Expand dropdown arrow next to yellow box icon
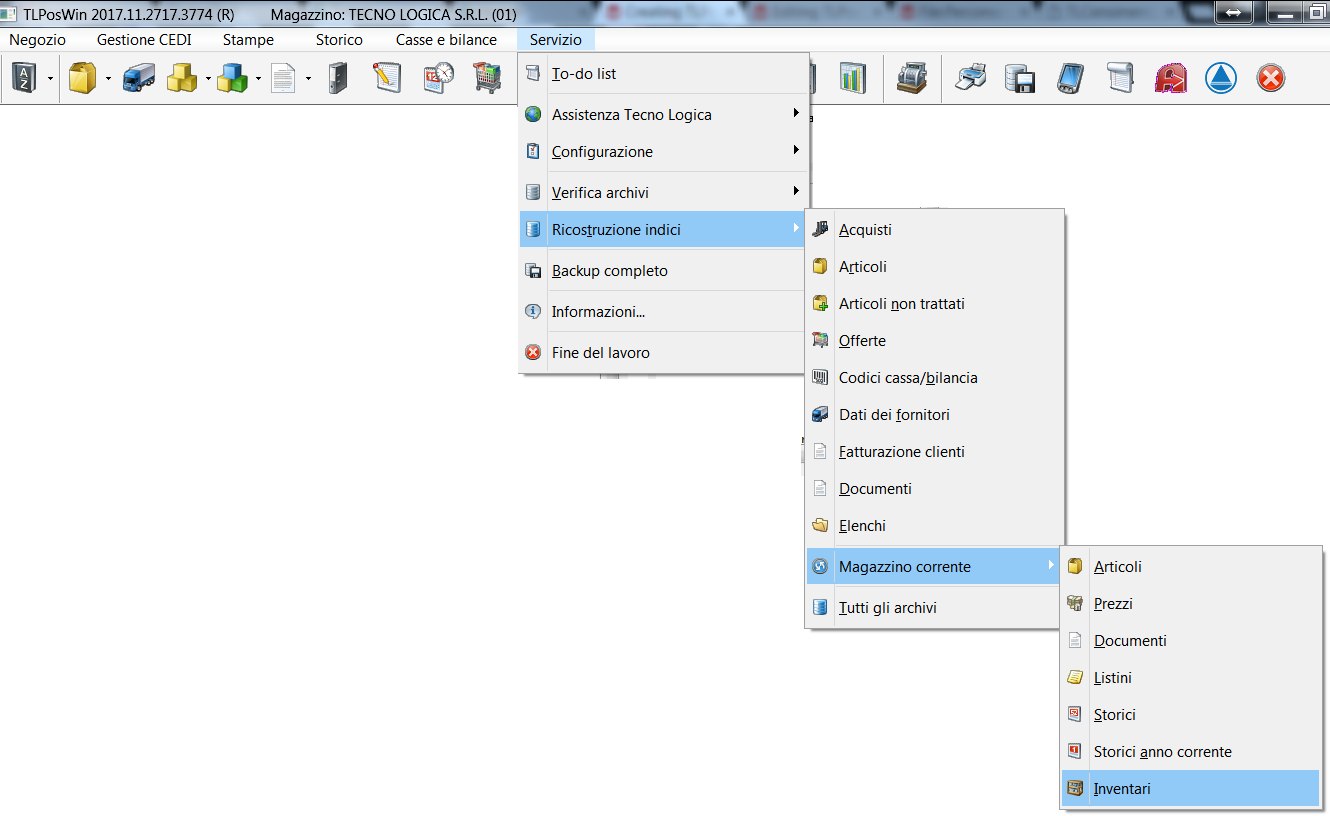The height and width of the screenshot is (816, 1330). click(x=108, y=79)
